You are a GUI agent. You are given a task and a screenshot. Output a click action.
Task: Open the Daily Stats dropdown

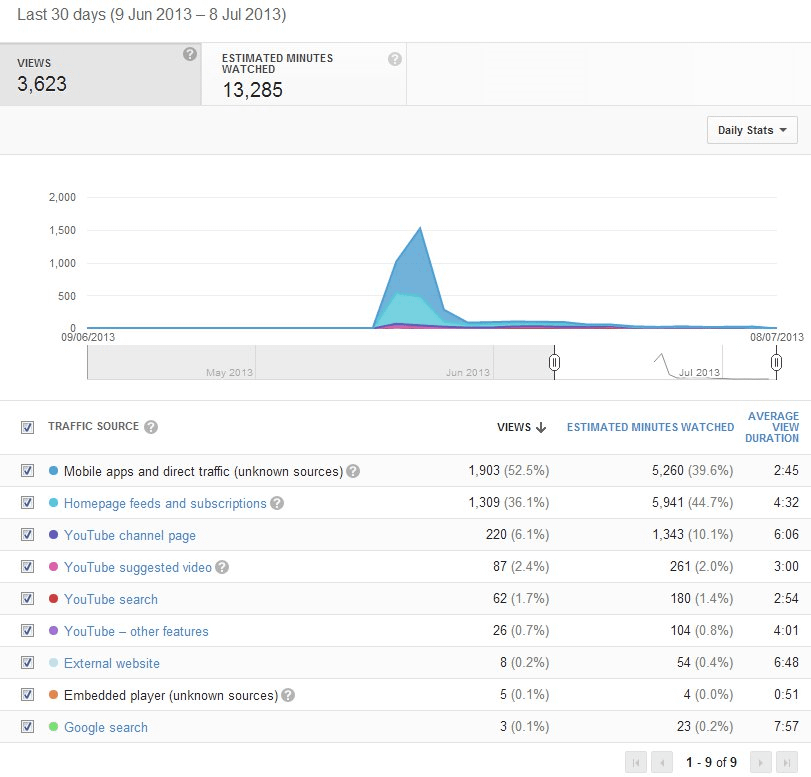pyautogui.click(x=751, y=130)
